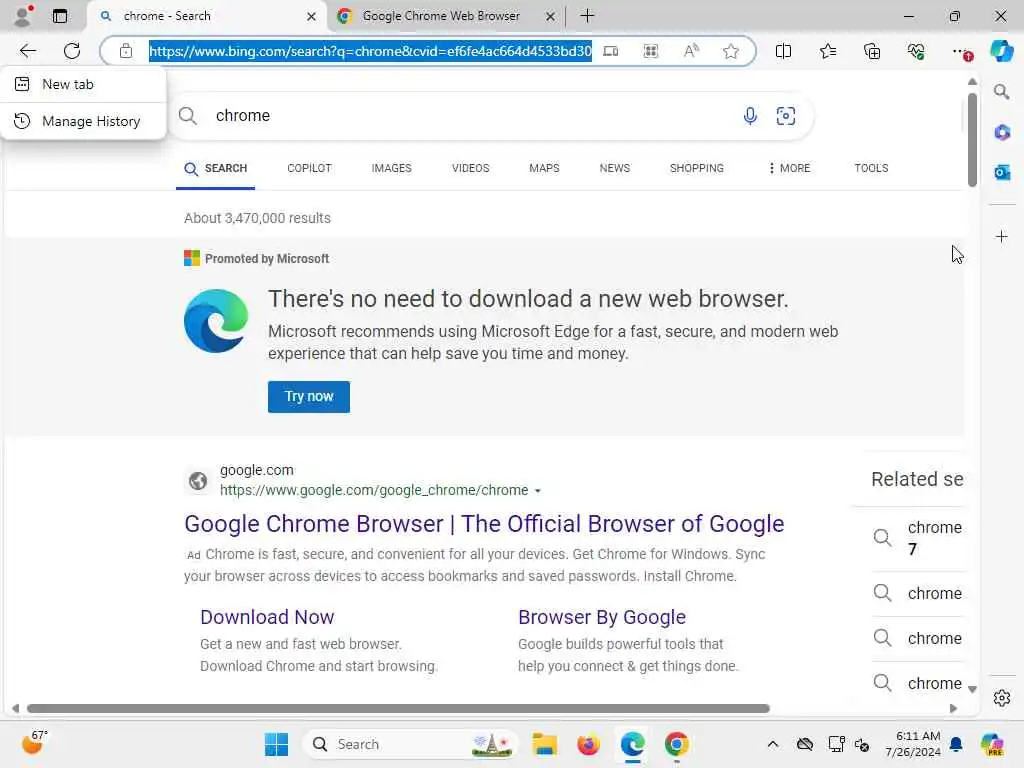Open the QR code/apps icon in address bar
This screenshot has width=1024, height=768.
point(650,51)
